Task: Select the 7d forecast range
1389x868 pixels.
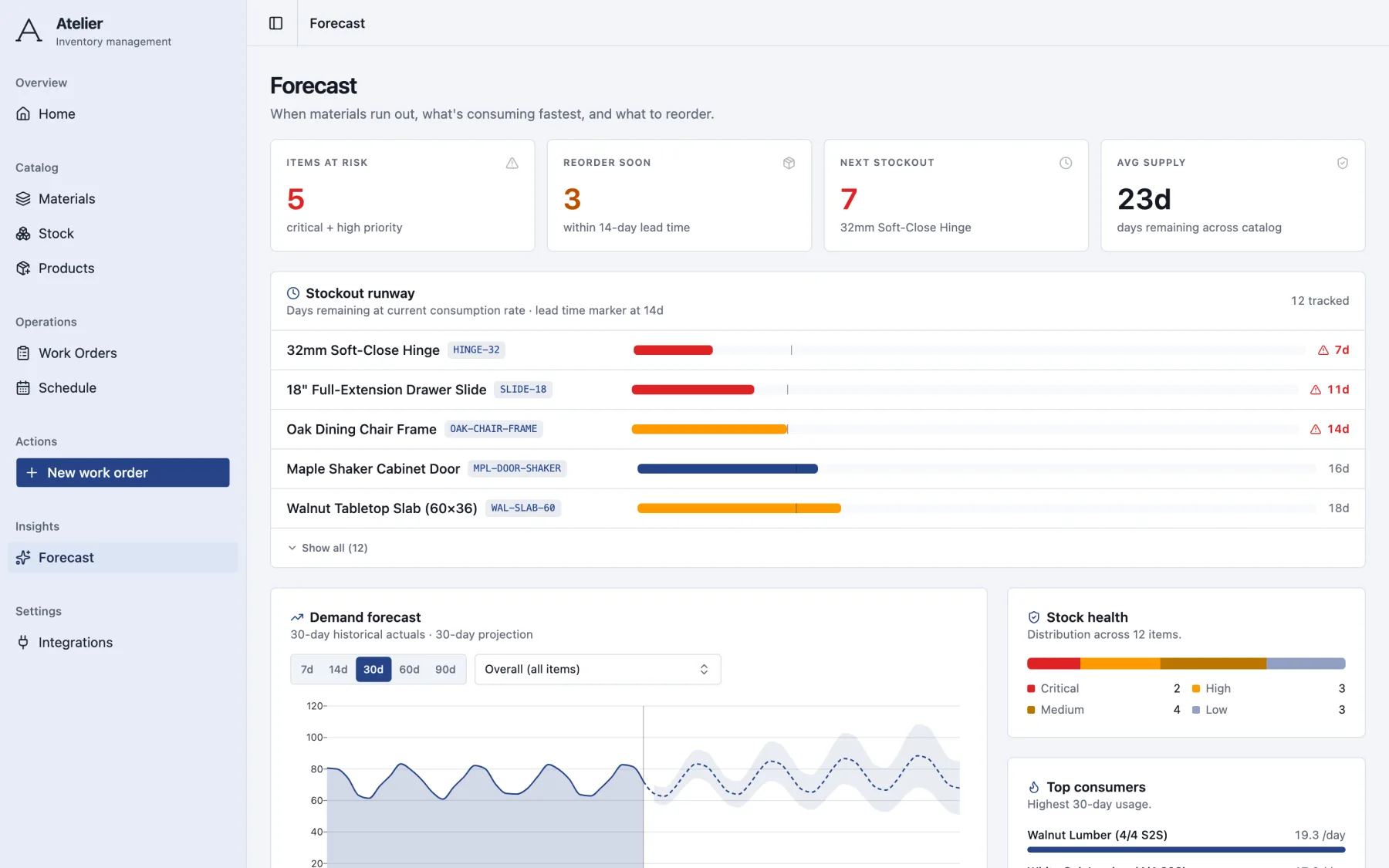Action: click(x=307, y=669)
